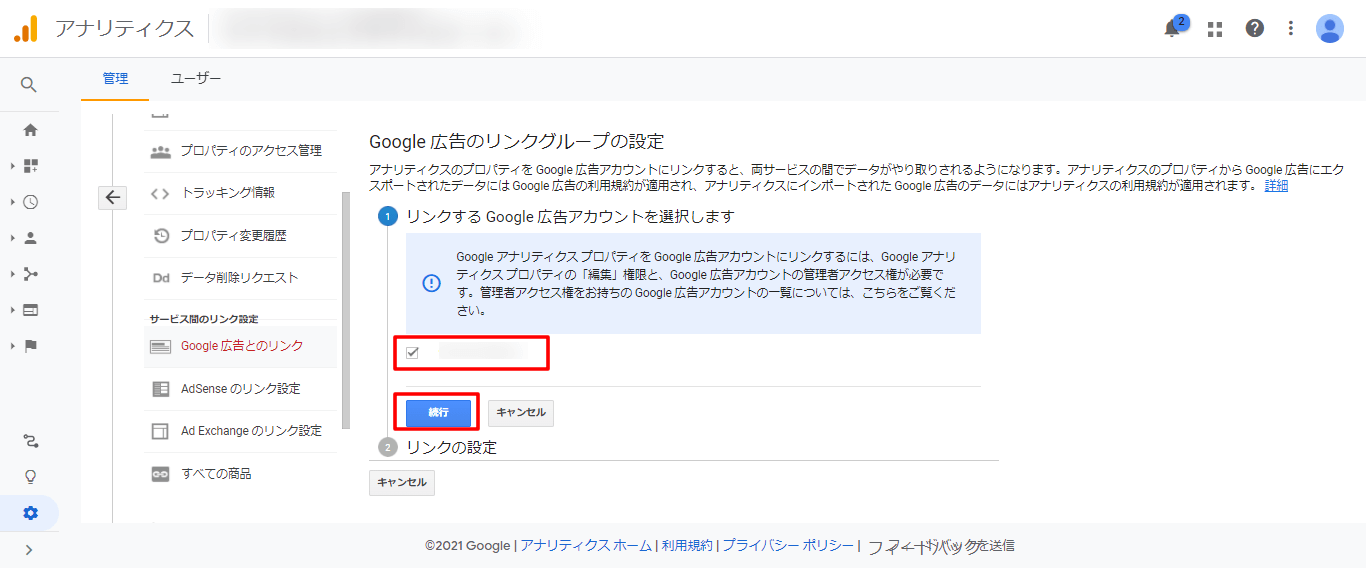Open the Google apps grid
The width and height of the screenshot is (1366, 568).
(x=1215, y=29)
